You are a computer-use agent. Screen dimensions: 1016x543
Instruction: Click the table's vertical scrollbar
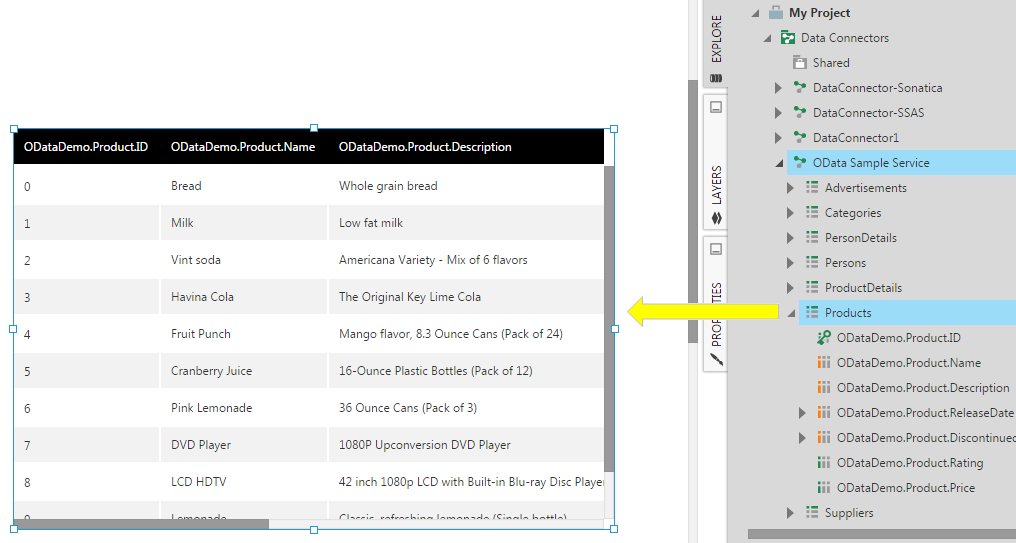(609, 320)
